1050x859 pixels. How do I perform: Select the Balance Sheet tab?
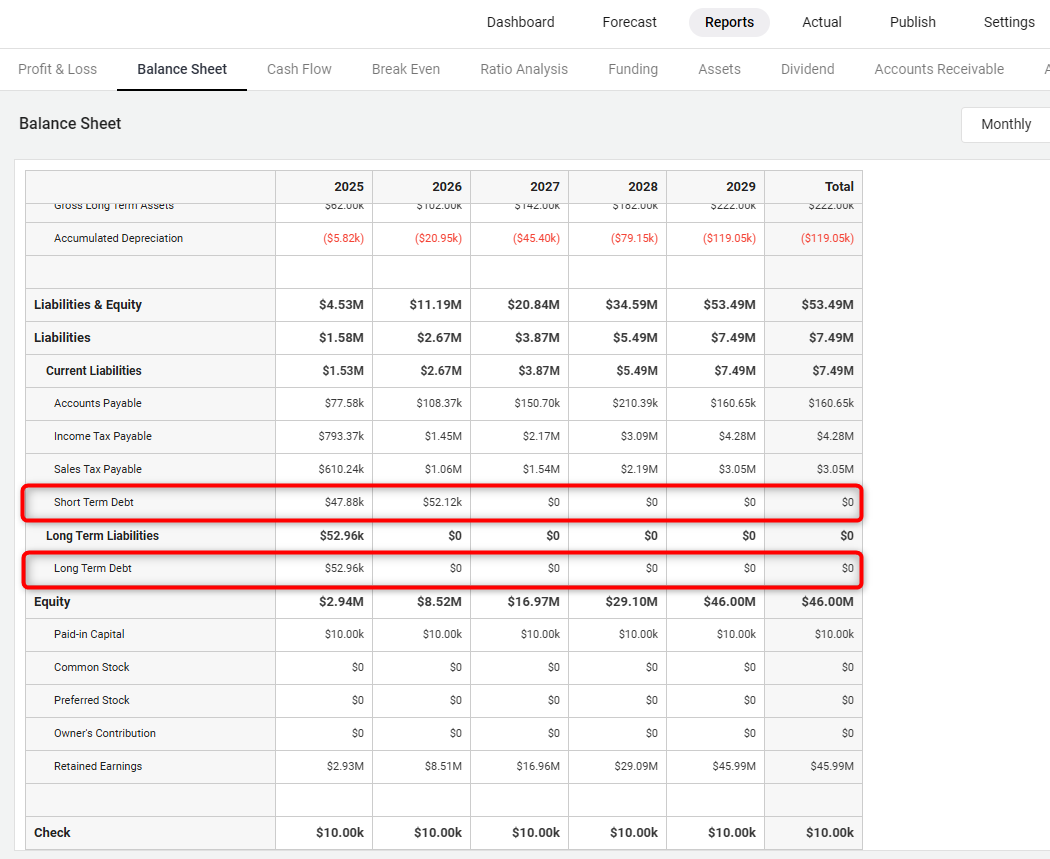pyautogui.click(x=182, y=69)
